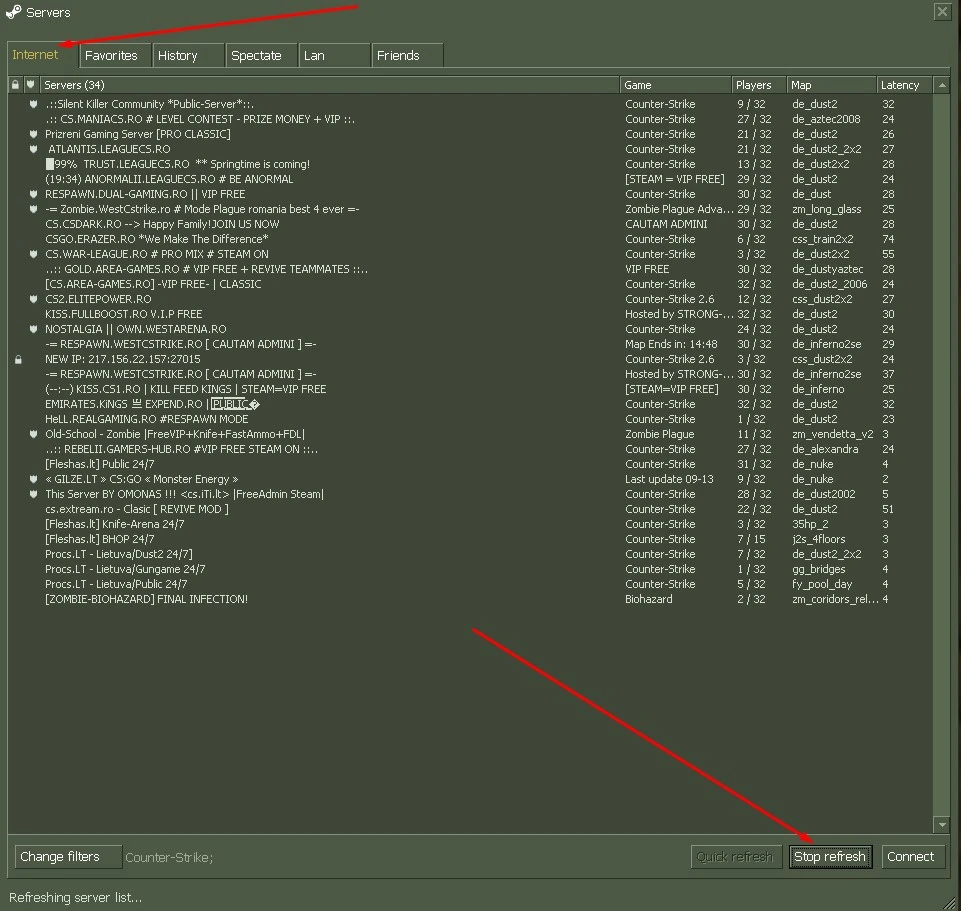Select the KISS.CS1.RO KILL FEED KINGS server

470,389
